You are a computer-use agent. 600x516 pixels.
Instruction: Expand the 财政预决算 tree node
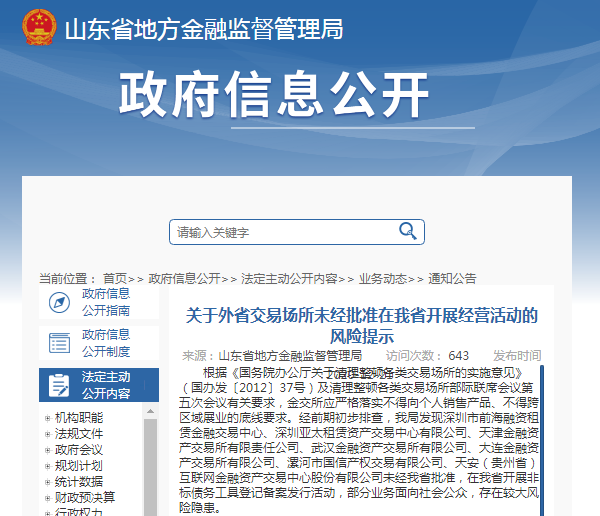[47, 498]
